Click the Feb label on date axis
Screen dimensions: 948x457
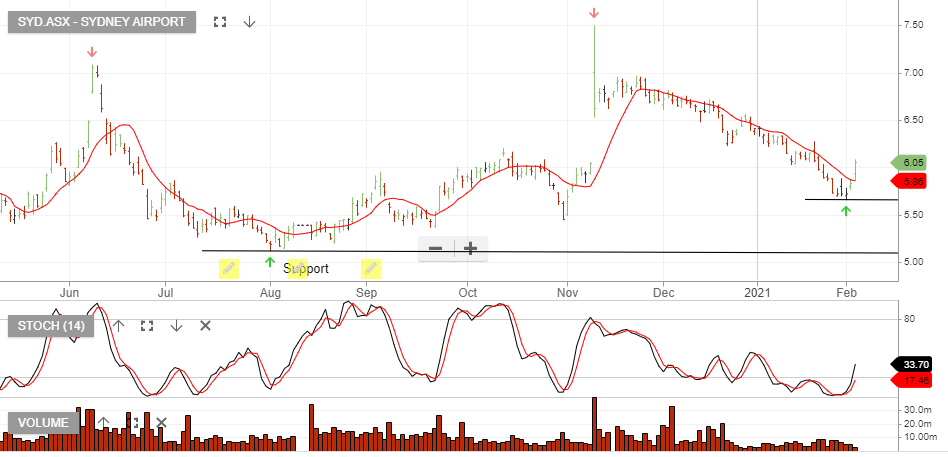tap(846, 293)
